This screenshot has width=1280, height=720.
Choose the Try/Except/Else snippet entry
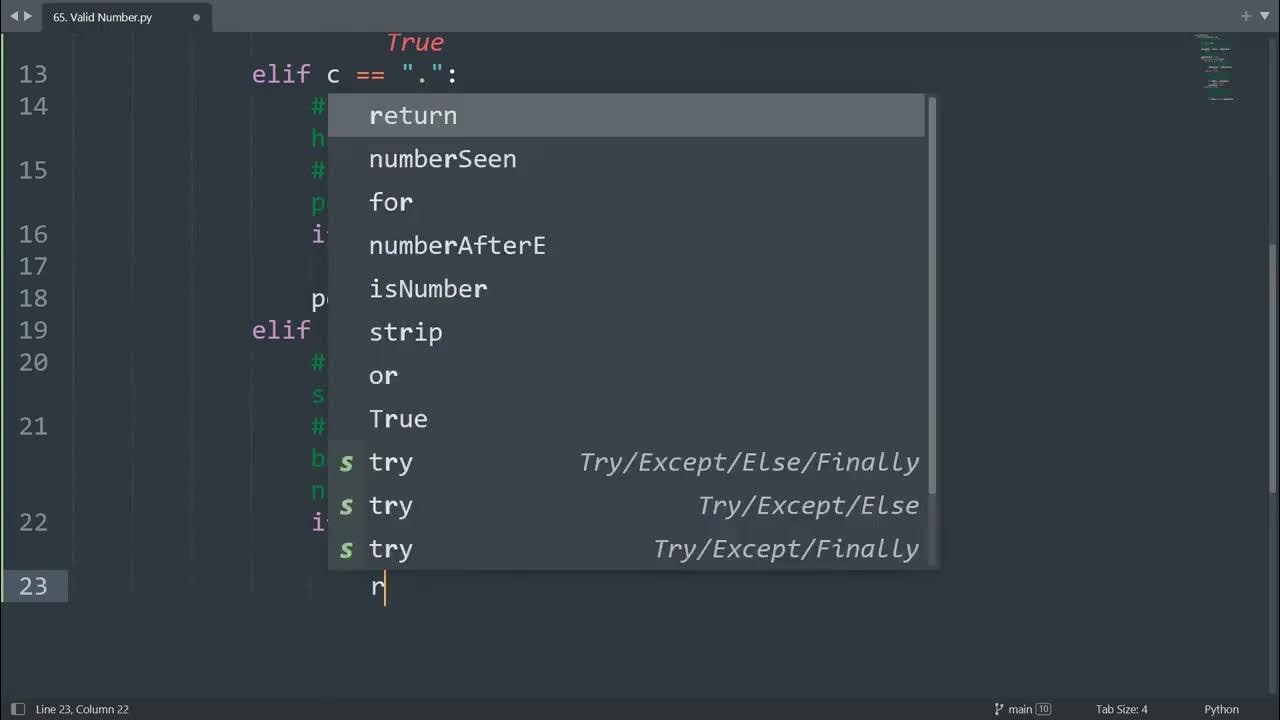click(626, 506)
